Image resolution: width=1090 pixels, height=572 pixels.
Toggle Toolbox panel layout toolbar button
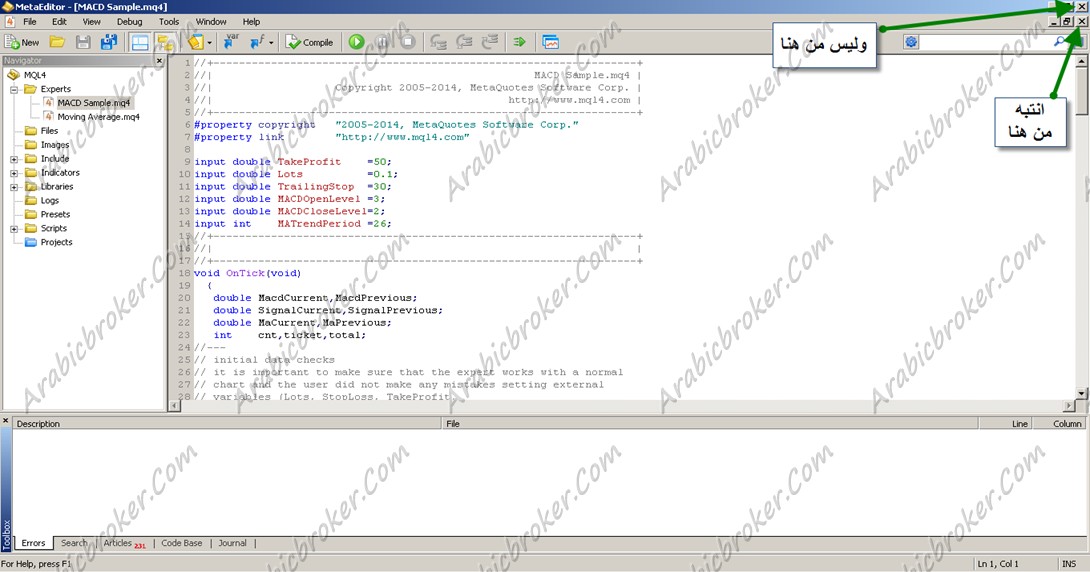[140, 42]
